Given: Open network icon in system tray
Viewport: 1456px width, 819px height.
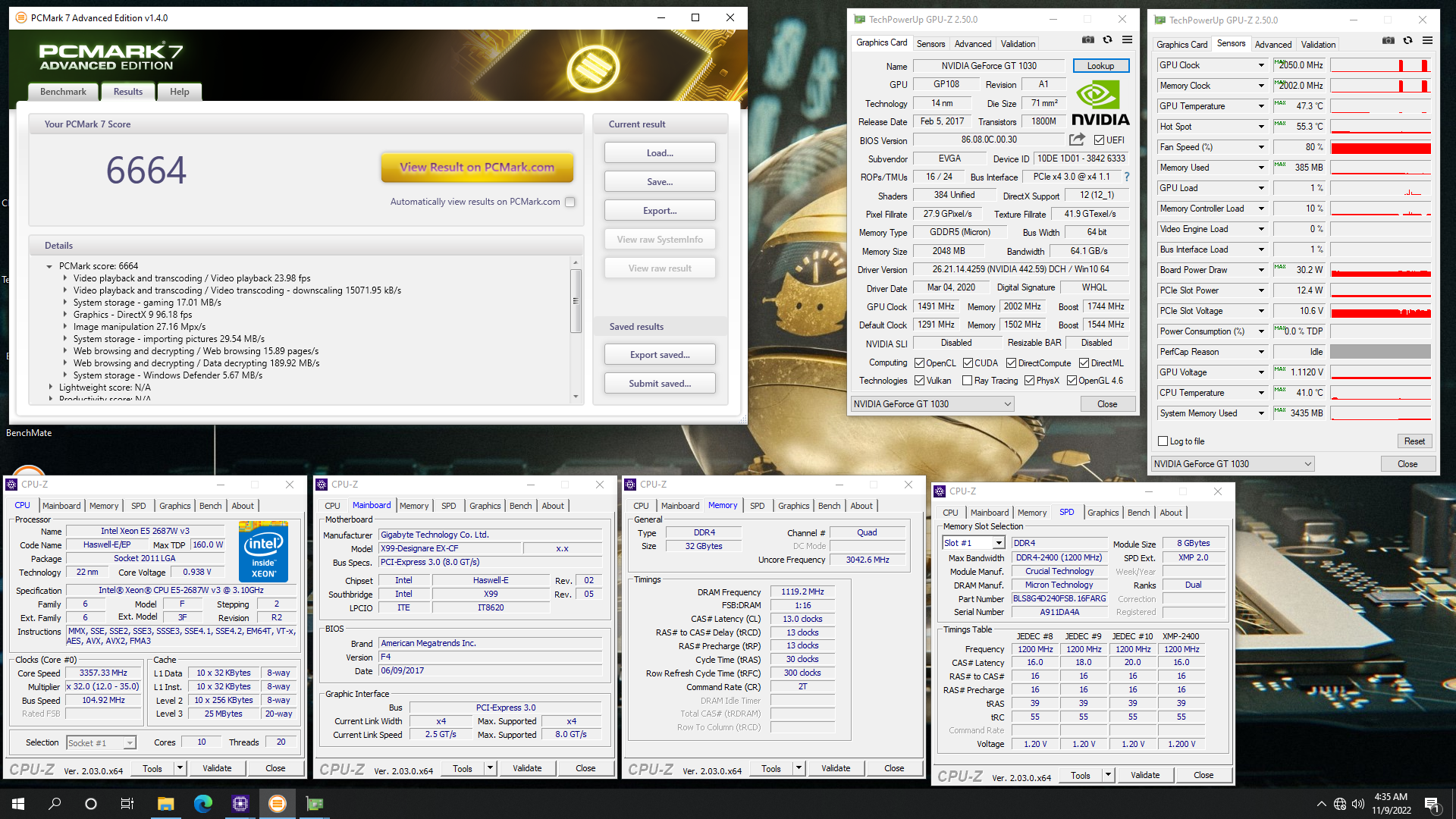Looking at the screenshot, I should [1340, 804].
